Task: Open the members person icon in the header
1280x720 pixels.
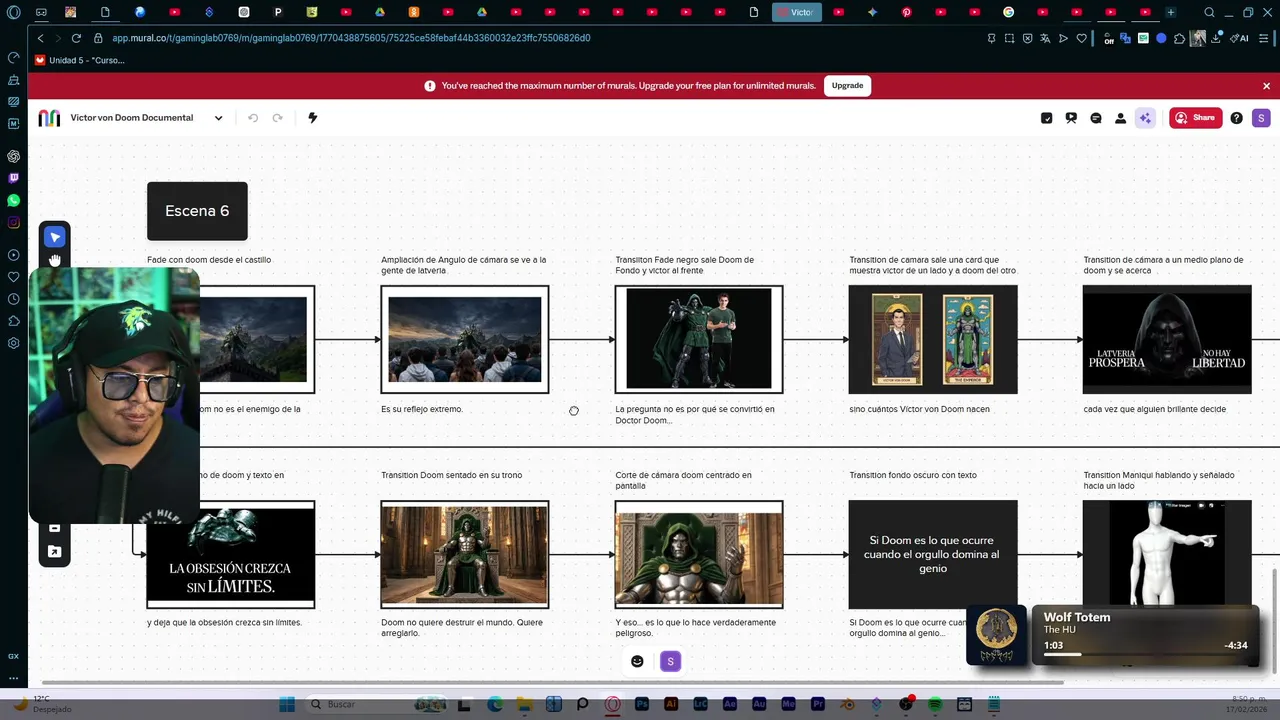Action: pyautogui.click(x=1120, y=118)
